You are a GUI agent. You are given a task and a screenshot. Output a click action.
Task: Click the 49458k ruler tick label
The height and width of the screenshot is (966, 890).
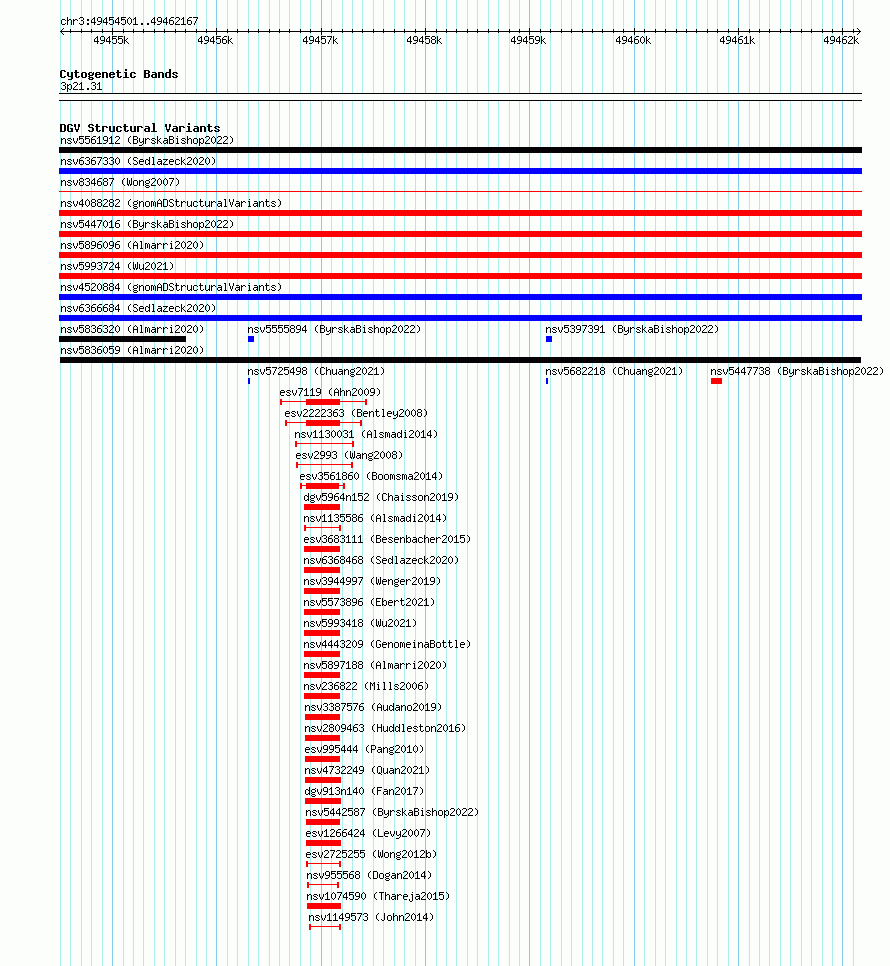point(424,40)
